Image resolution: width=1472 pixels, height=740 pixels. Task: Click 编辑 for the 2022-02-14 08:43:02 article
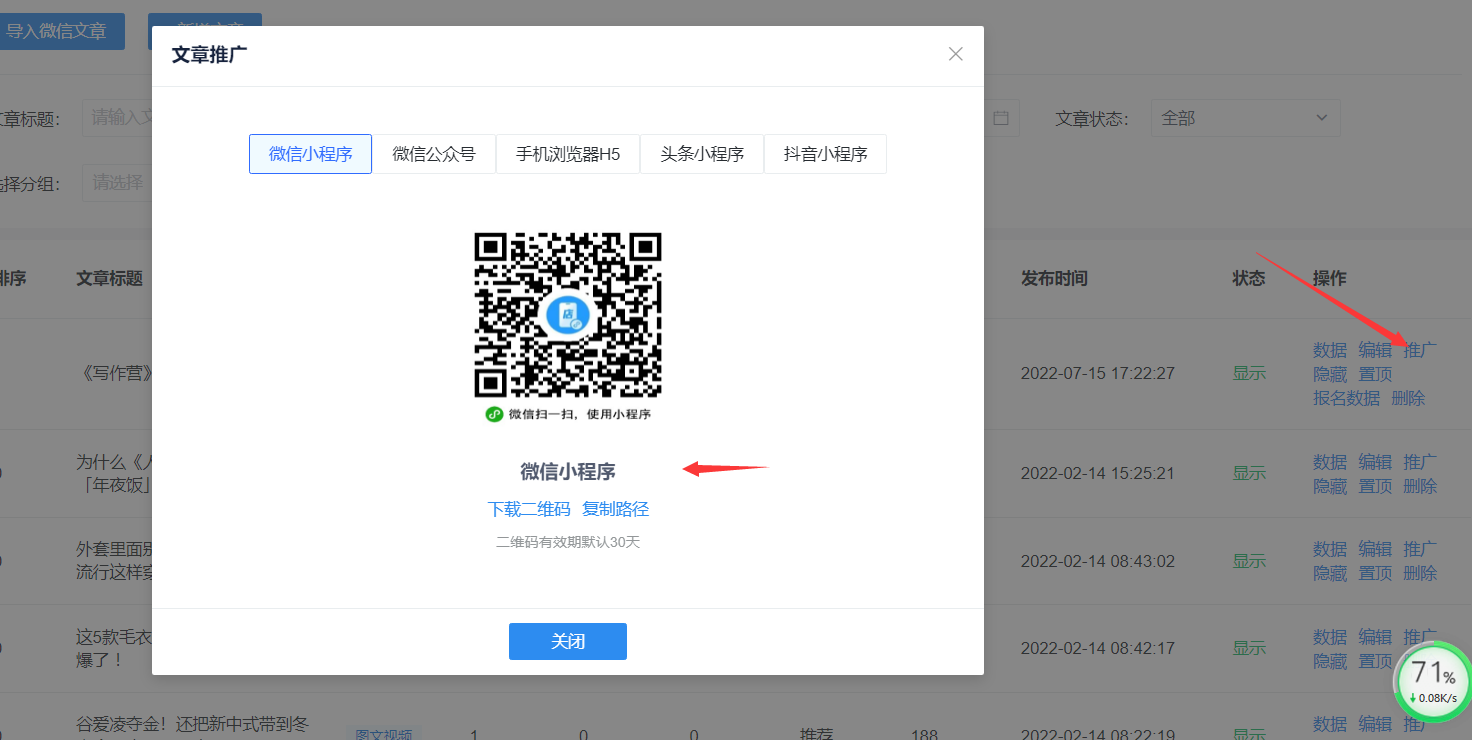click(1375, 549)
